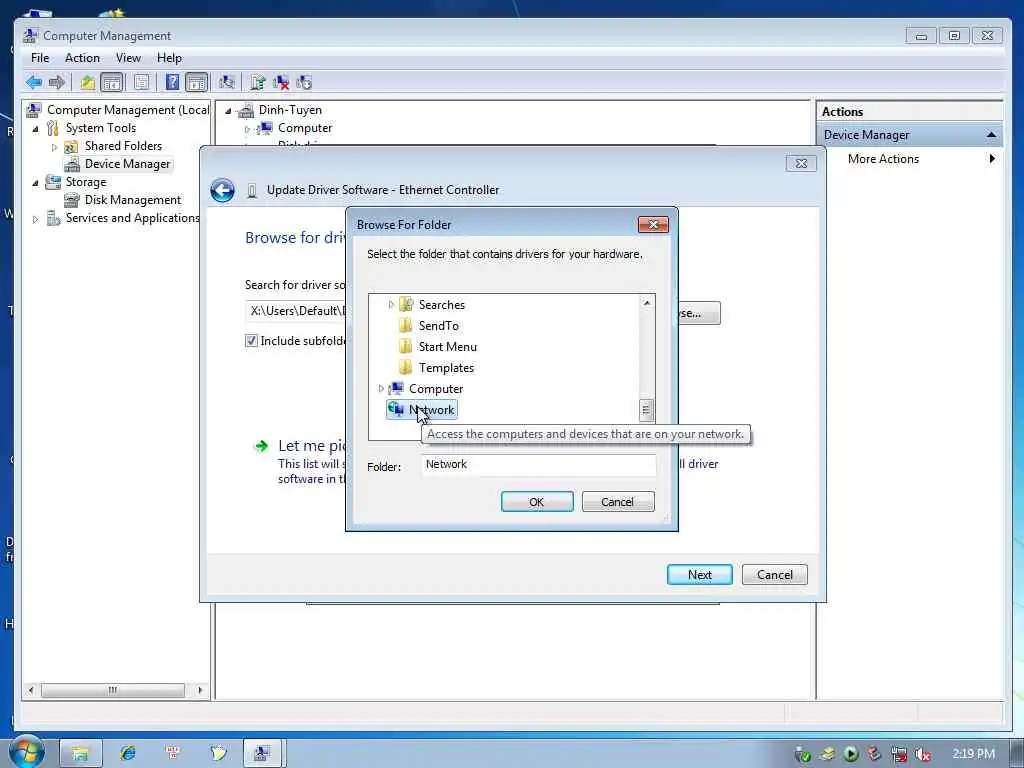The image size is (1024, 768).
Task: Click the round Back button in Update Driver wizard
Action: tap(223, 191)
